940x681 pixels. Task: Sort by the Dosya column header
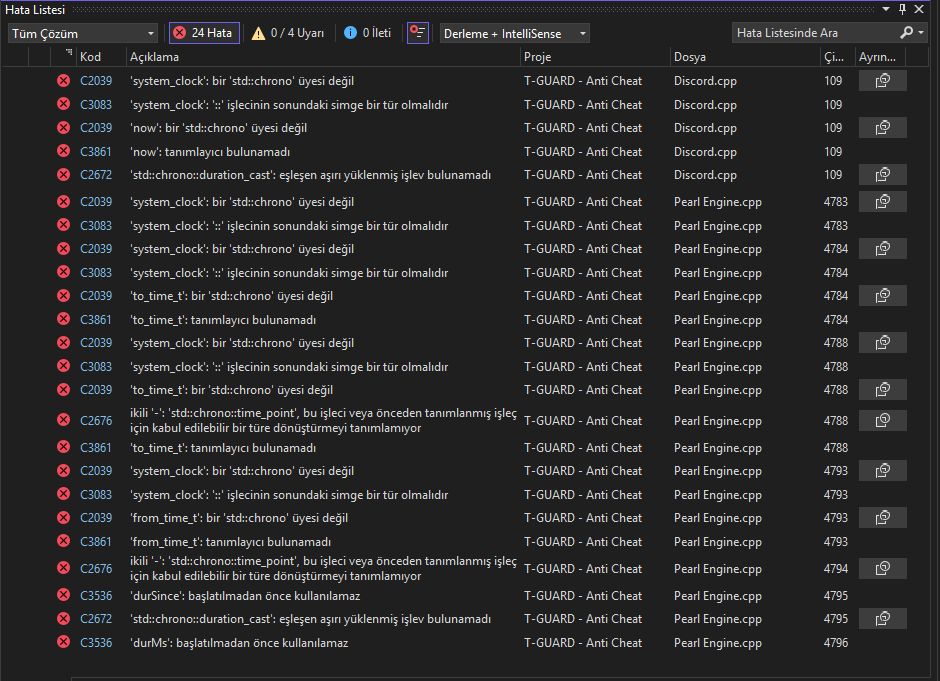pyautogui.click(x=689, y=57)
